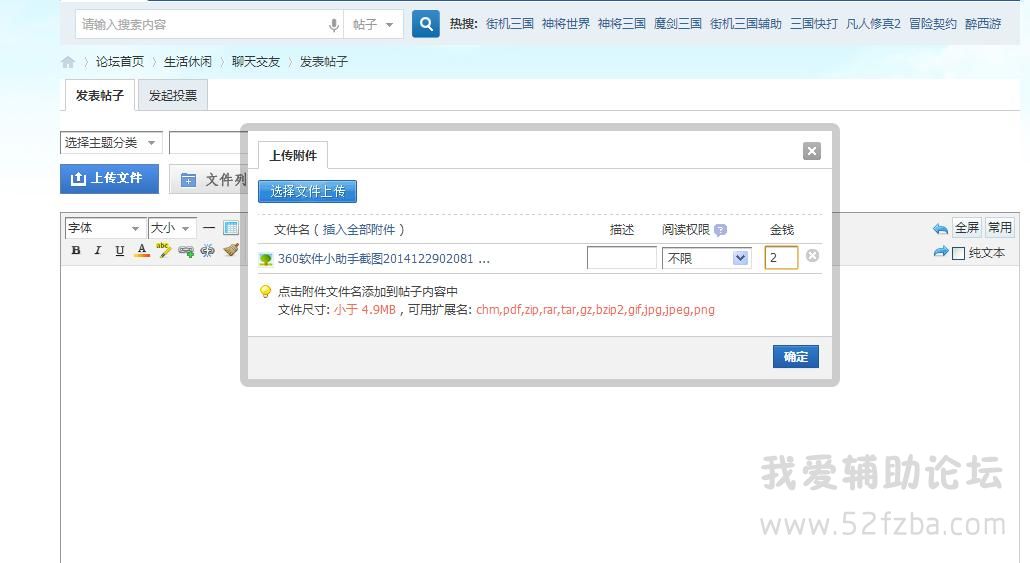Screen dimensions: 1030x563
Task: Go to 论坛首页 in breadcrumb
Action: click(120, 62)
